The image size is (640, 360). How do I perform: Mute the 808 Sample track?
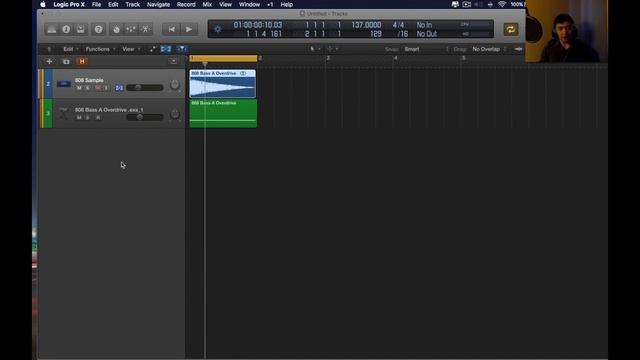[x=79, y=88]
